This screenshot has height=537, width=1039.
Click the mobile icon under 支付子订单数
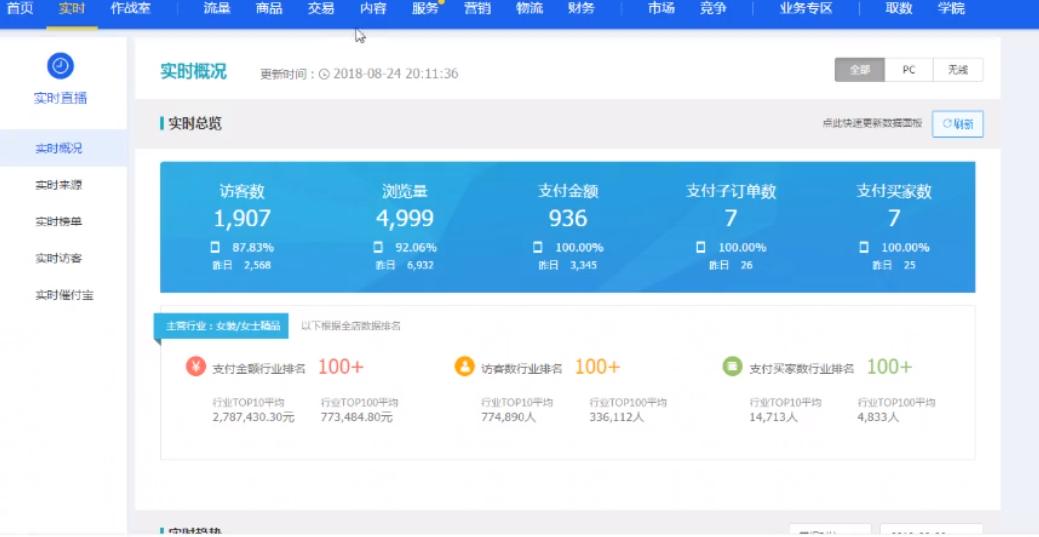pos(700,247)
